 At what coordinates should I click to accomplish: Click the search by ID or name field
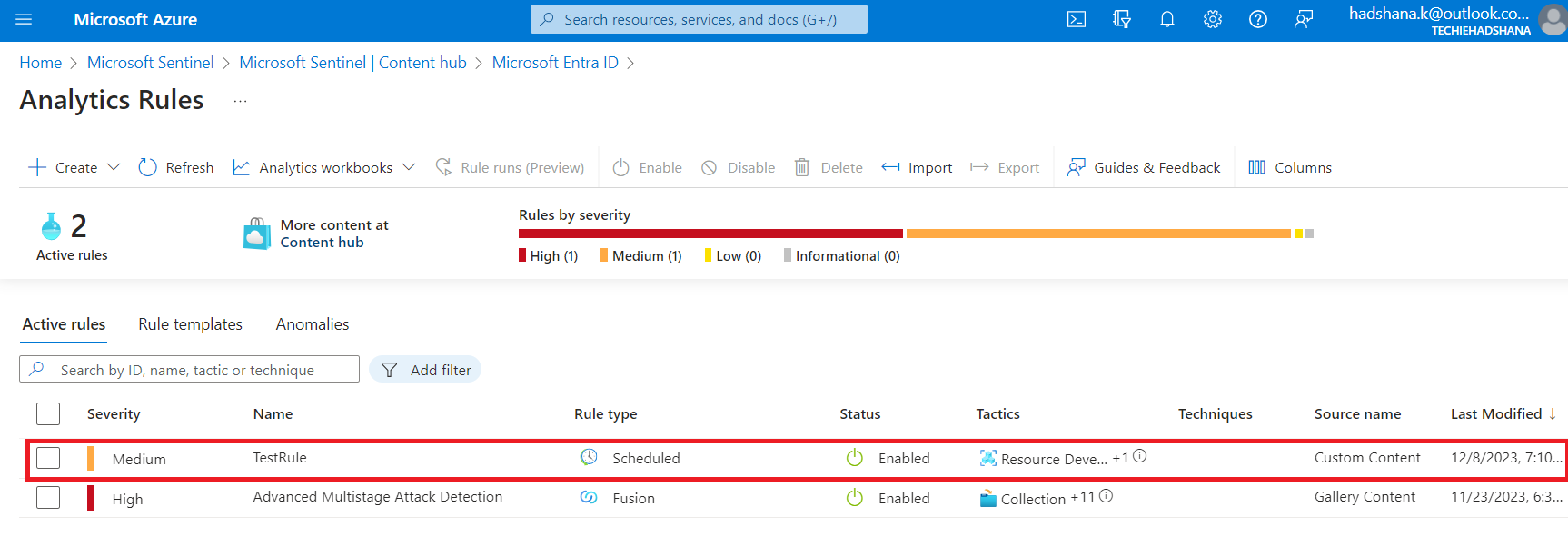(189, 369)
